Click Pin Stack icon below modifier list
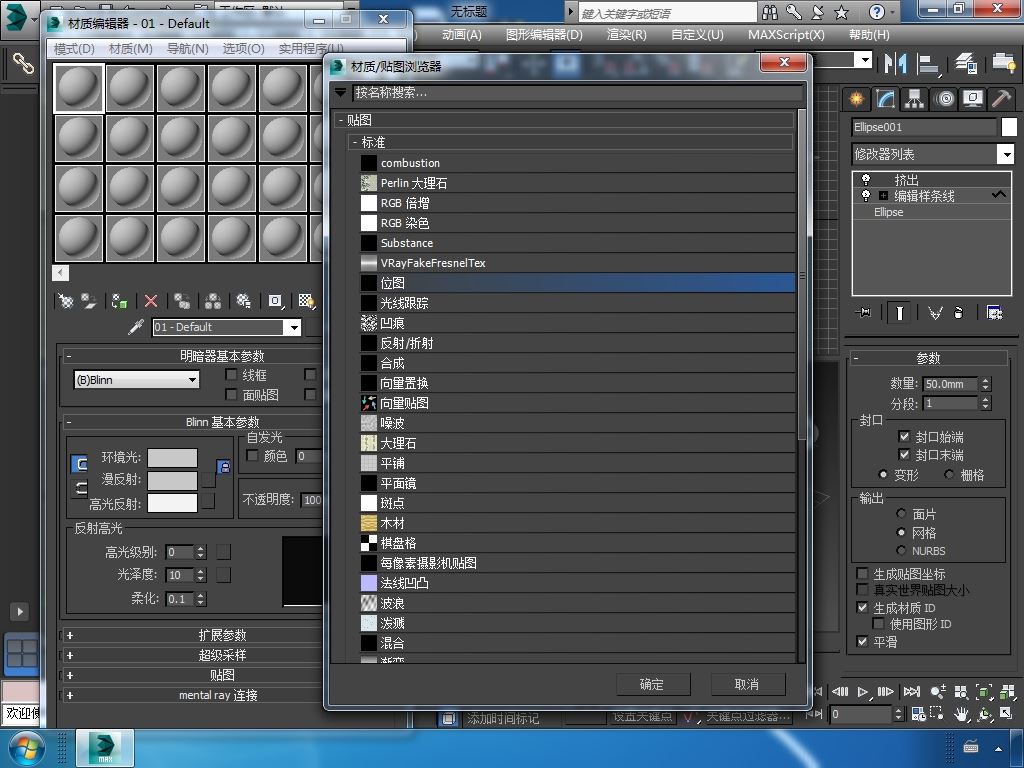The image size is (1024, 768). pyautogui.click(x=863, y=313)
